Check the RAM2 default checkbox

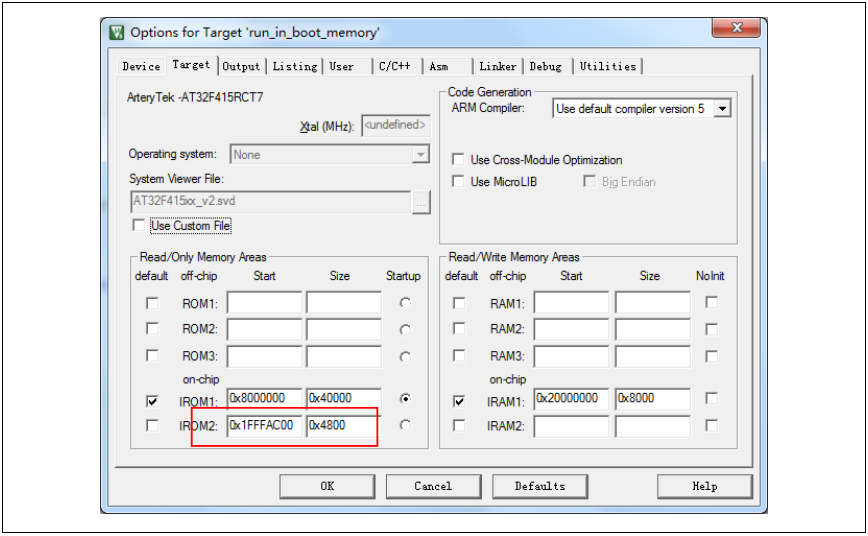(x=459, y=328)
